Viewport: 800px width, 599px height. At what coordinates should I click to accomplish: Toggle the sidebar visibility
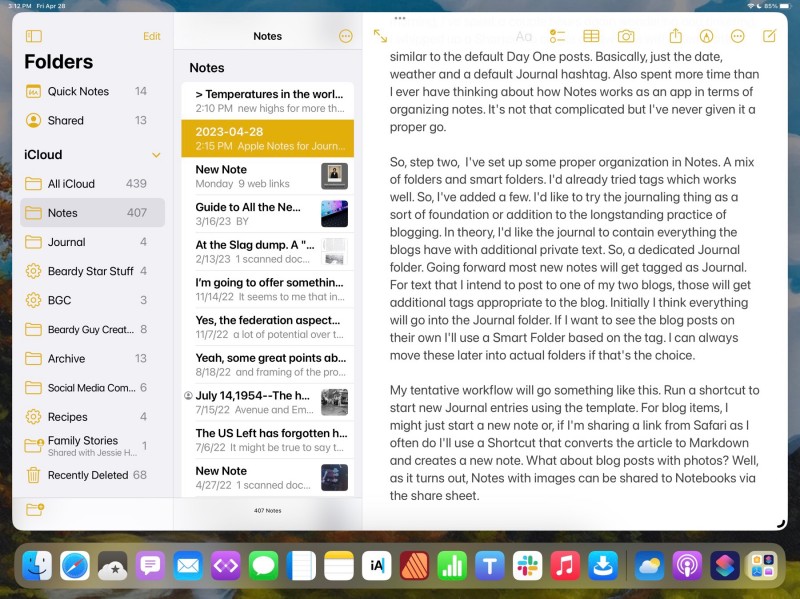pyautogui.click(x=33, y=36)
